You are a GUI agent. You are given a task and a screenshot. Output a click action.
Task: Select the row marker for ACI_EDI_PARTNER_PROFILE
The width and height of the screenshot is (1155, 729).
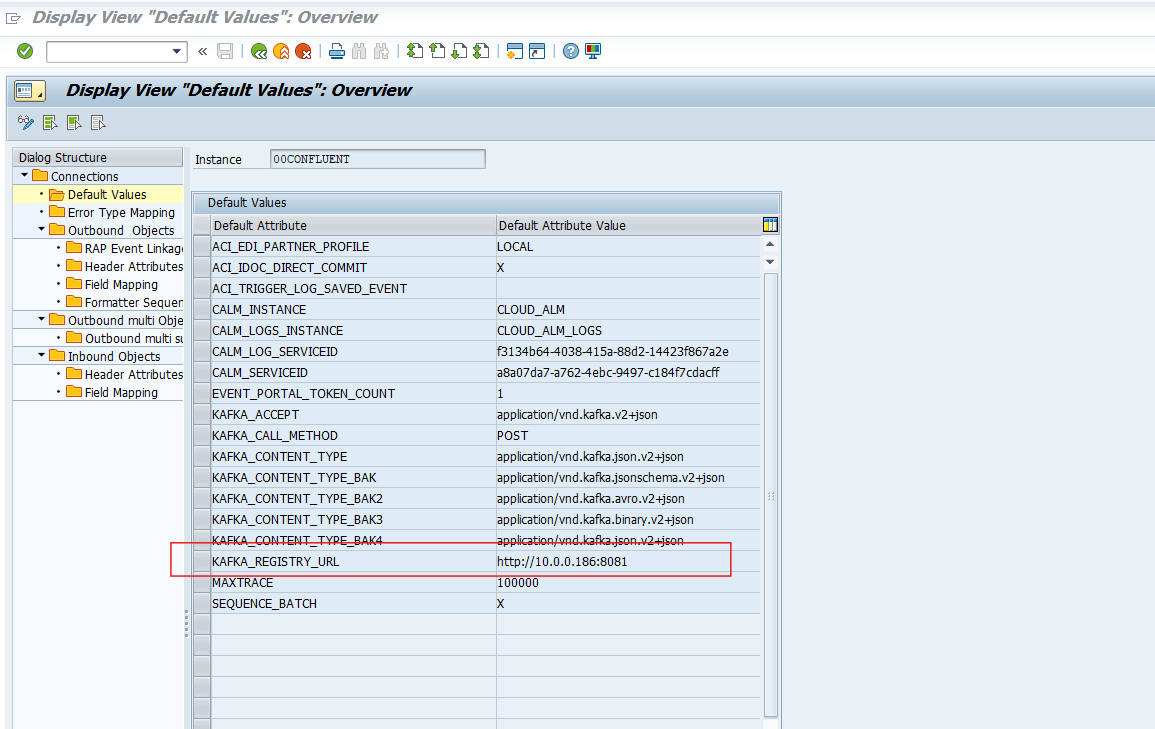point(202,247)
